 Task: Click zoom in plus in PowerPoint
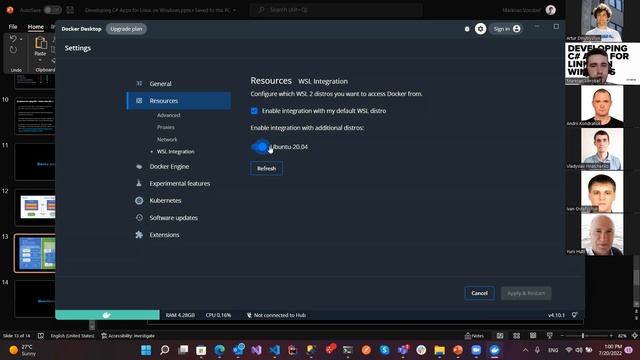611,336
